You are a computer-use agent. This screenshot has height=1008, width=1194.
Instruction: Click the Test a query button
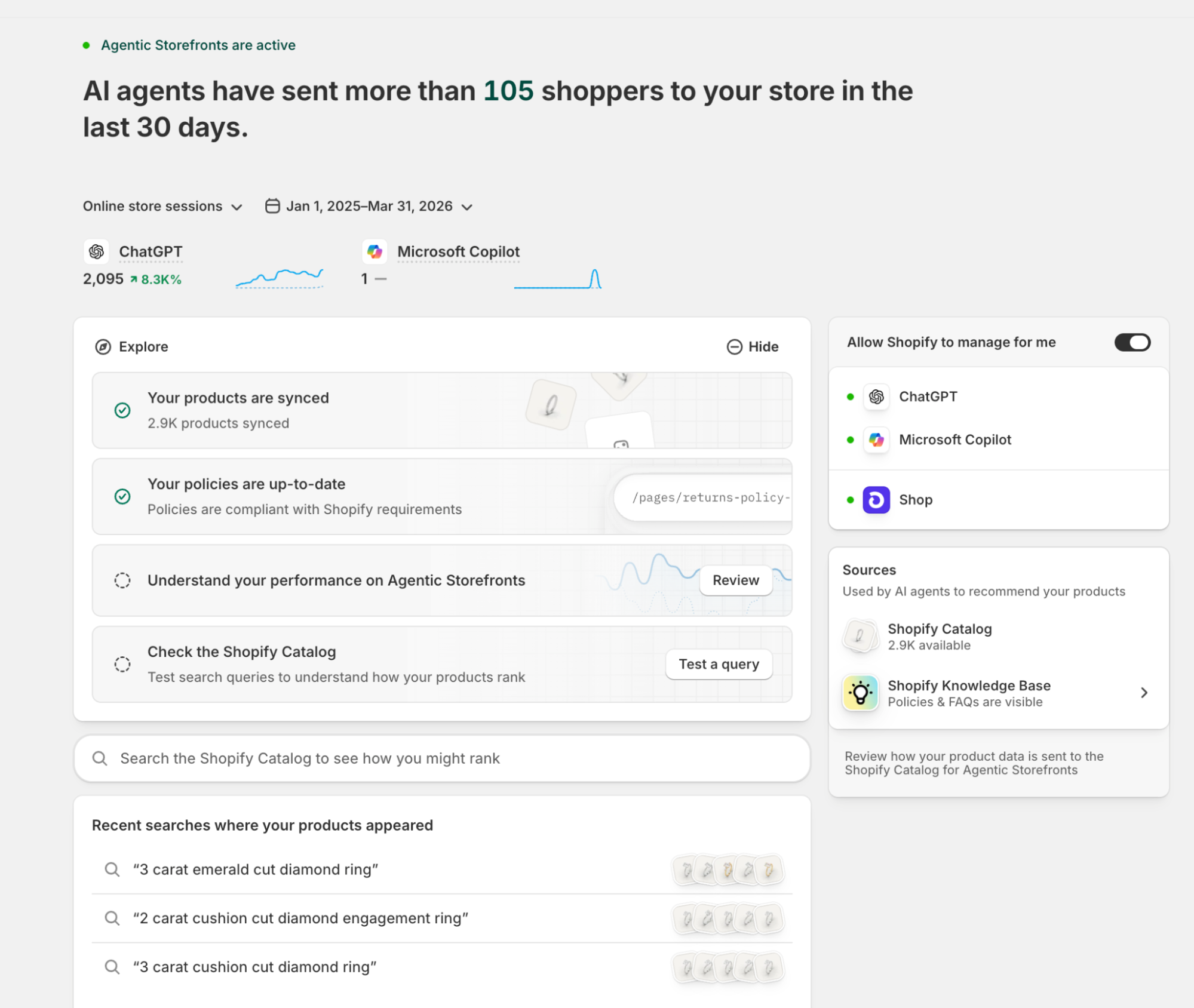point(719,664)
